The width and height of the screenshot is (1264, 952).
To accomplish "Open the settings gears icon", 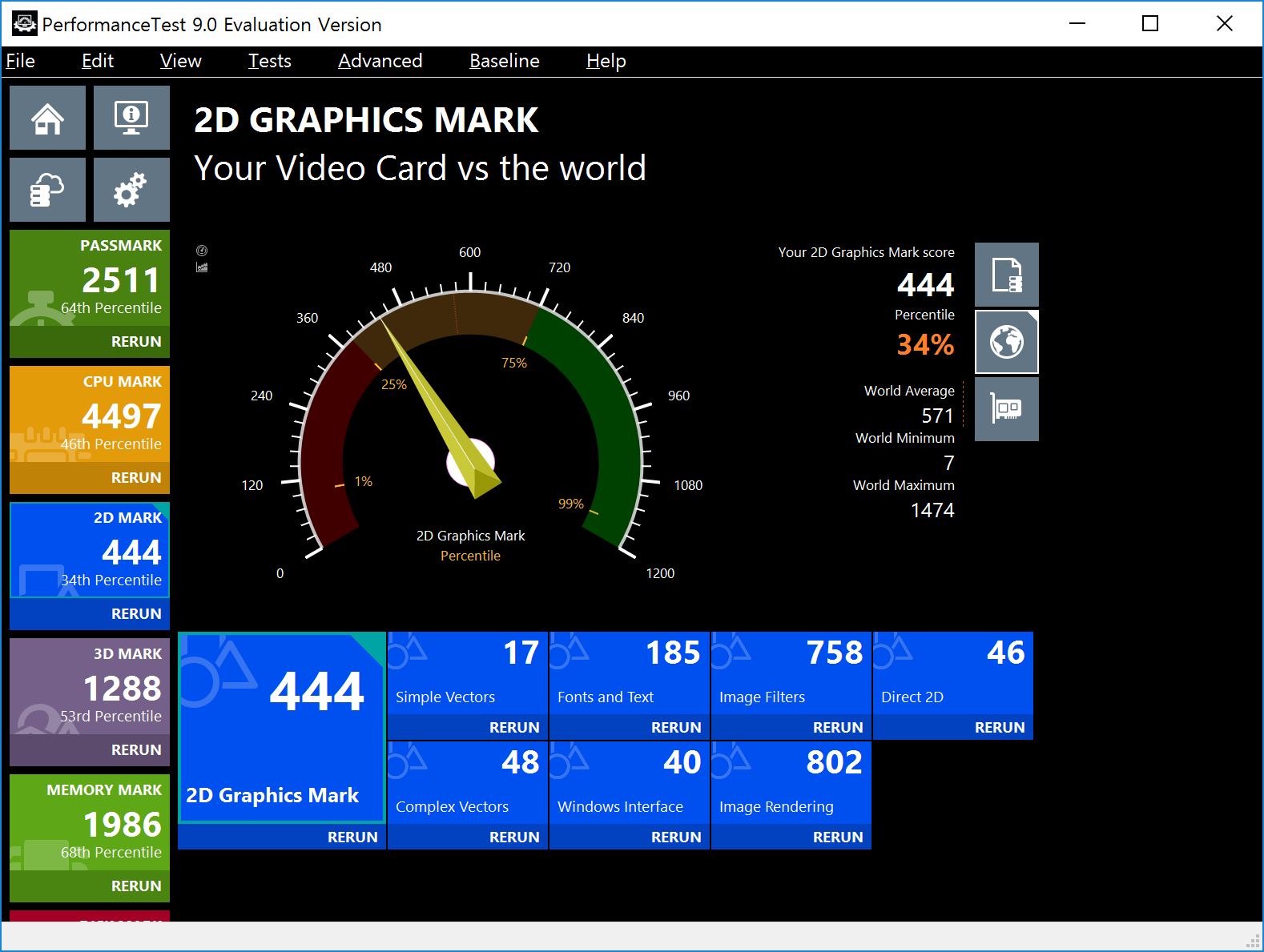I will click(131, 190).
